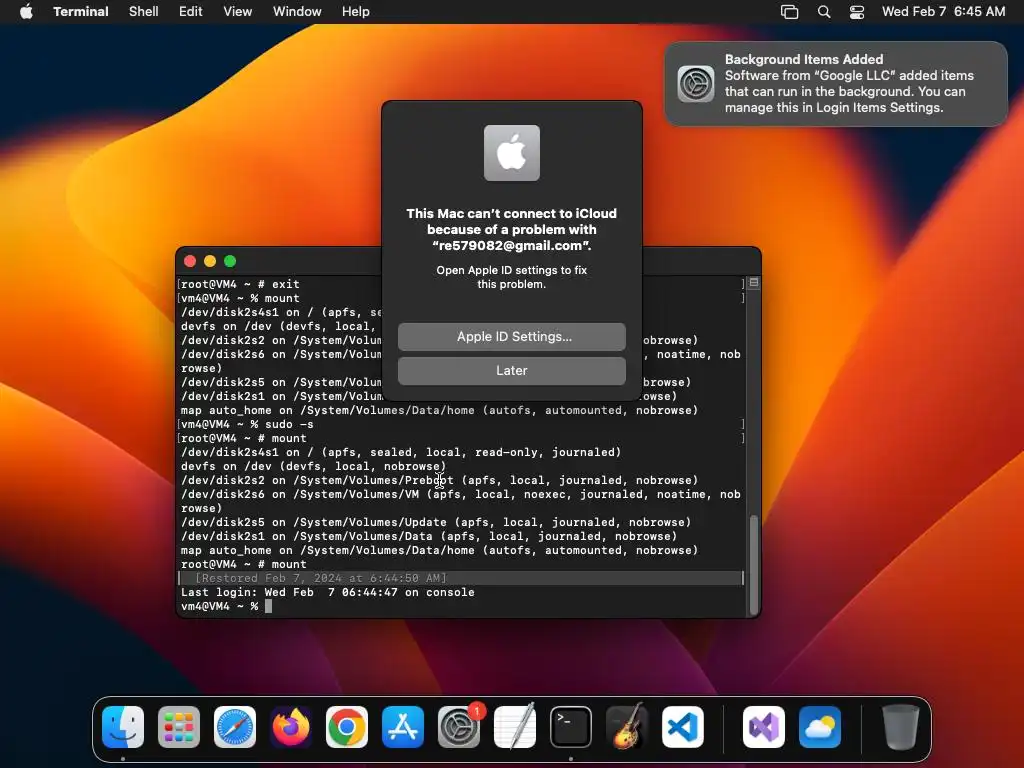This screenshot has width=1024, height=768.
Task: Click the Stage Manager menu bar icon
Action: [790, 12]
